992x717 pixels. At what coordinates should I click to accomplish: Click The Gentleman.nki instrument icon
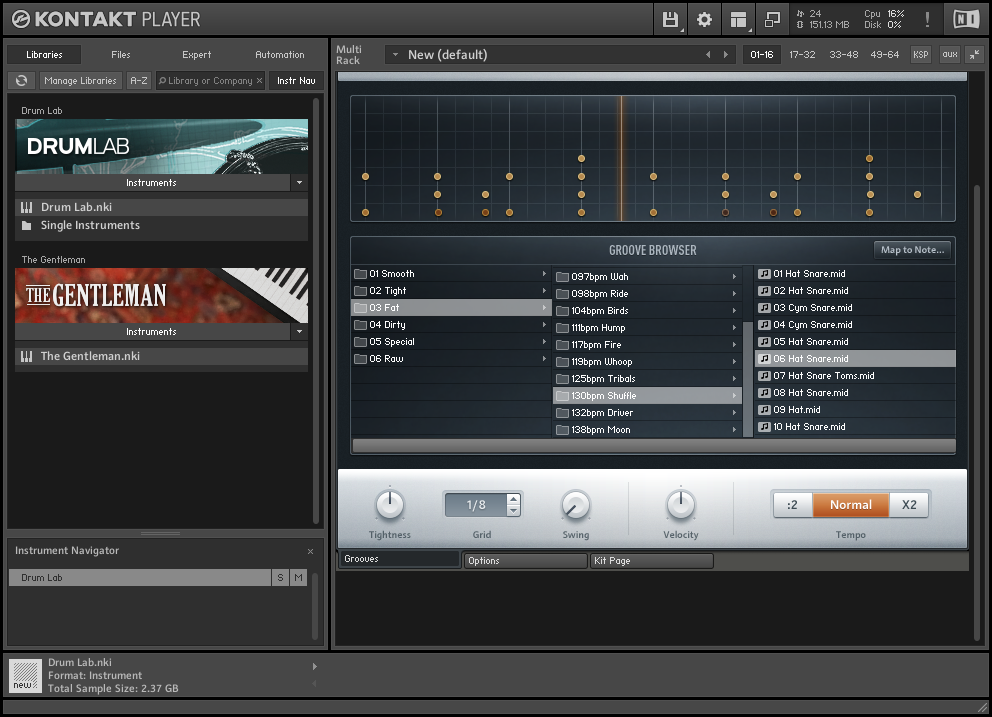tap(27, 357)
